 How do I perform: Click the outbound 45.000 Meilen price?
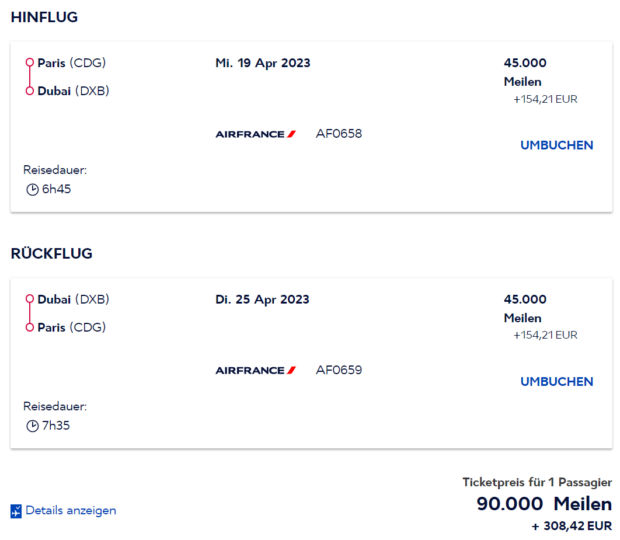(x=525, y=71)
